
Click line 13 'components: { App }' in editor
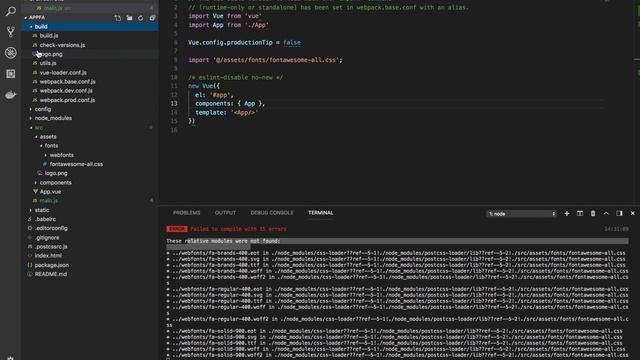point(230,104)
